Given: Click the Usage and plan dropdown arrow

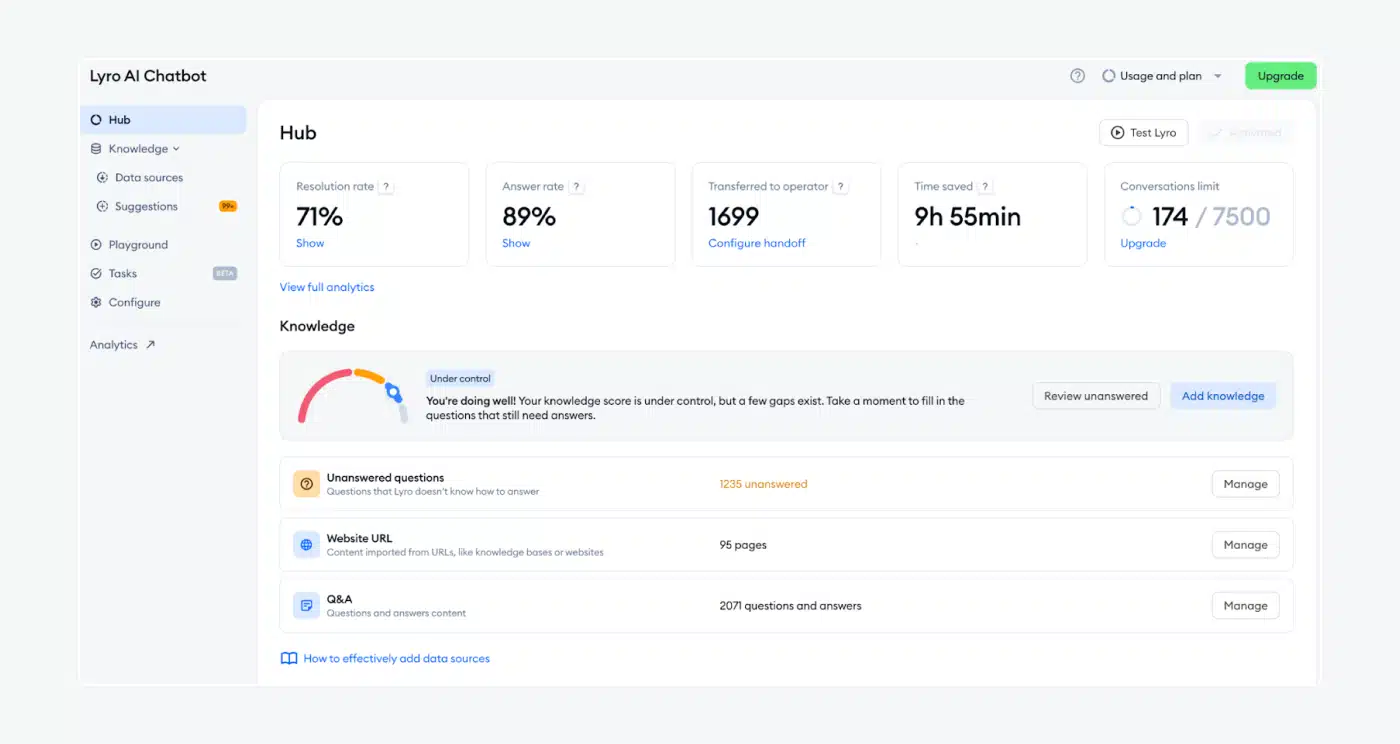Looking at the screenshot, I should 1217,76.
